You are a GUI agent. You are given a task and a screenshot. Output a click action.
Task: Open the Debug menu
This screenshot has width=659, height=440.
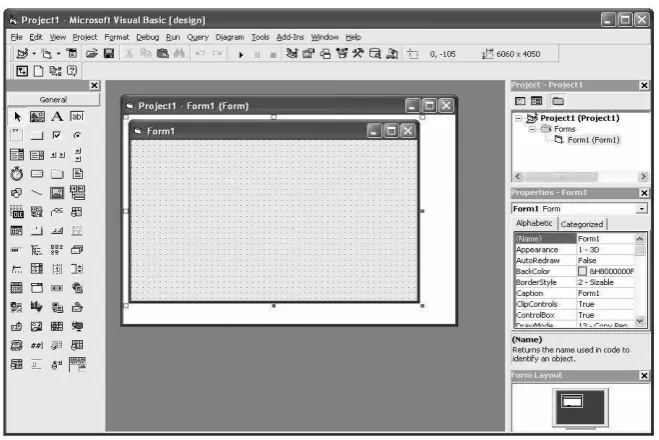(x=148, y=37)
